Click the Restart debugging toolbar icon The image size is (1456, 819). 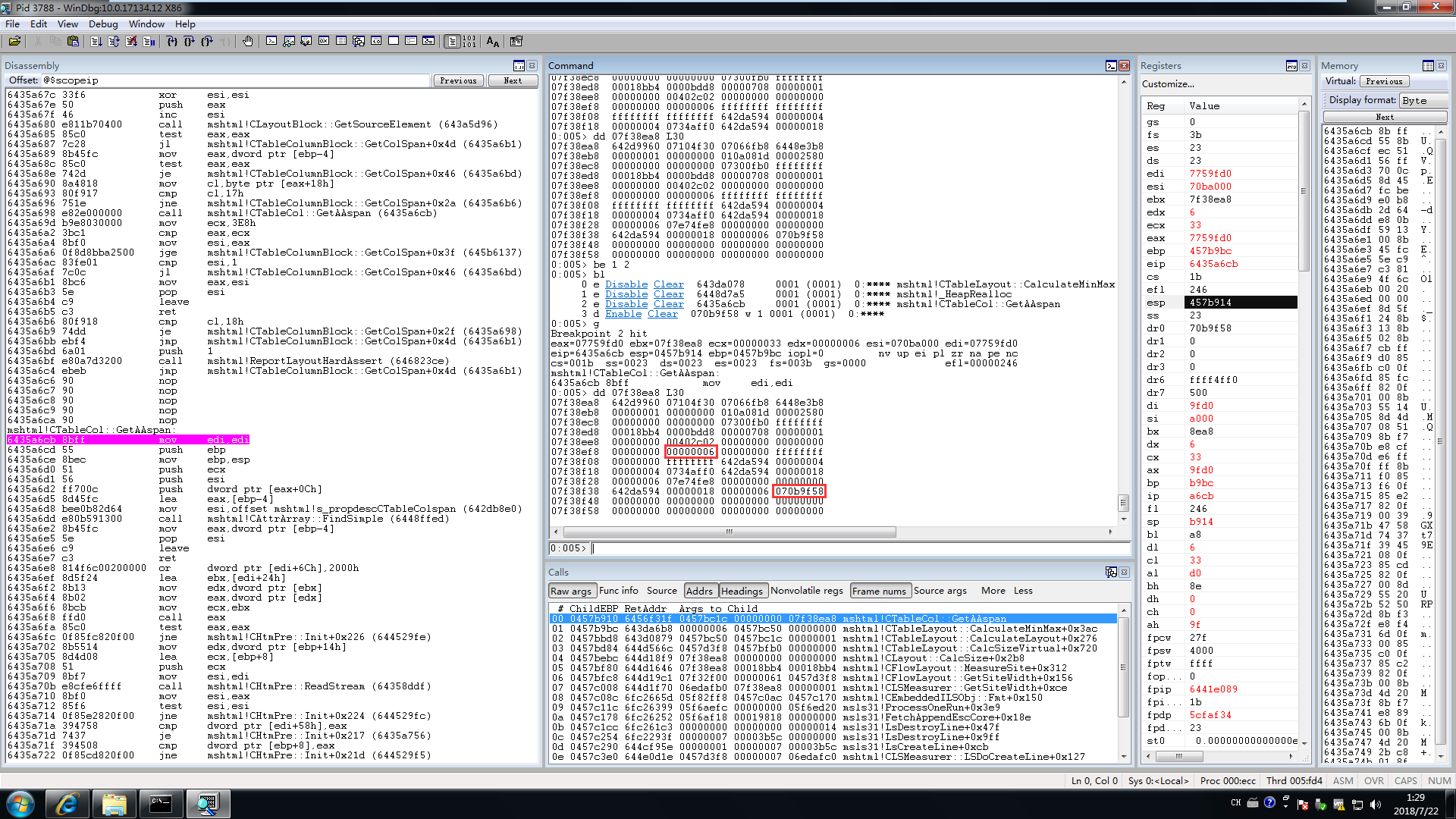point(114,42)
